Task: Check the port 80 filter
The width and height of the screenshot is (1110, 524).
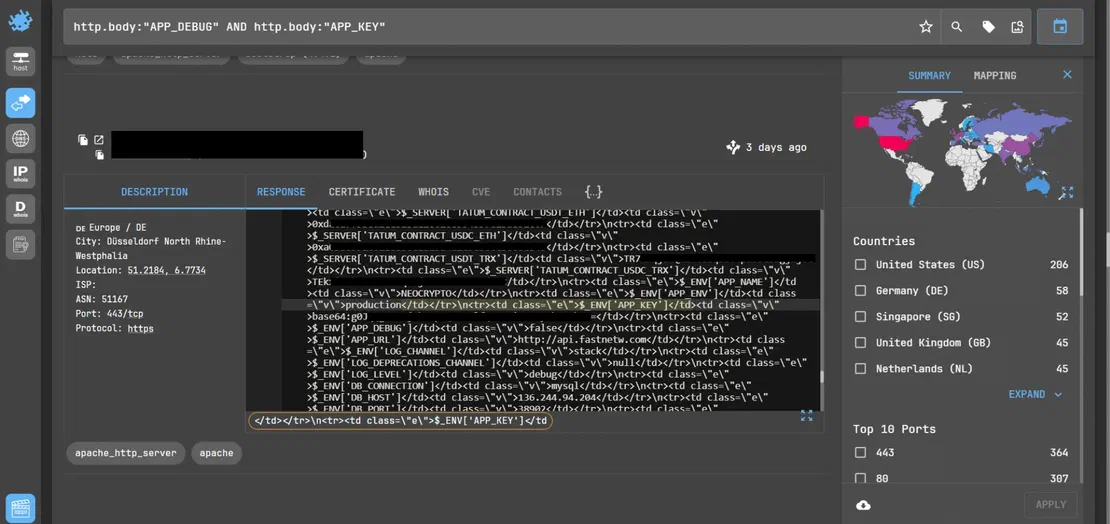Action: point(860,479)
